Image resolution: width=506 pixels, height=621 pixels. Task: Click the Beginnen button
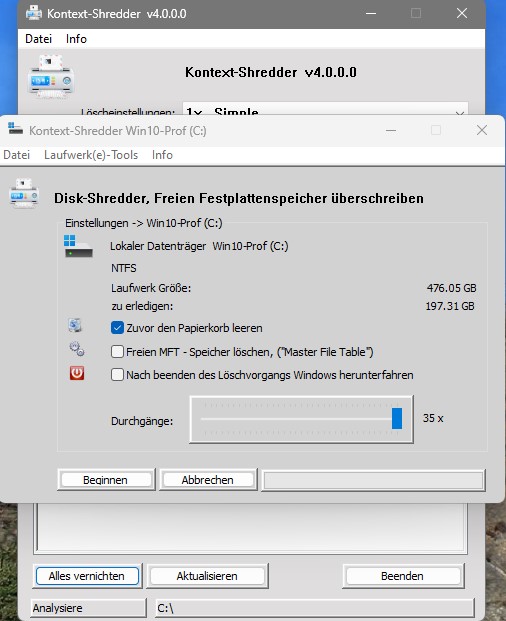pyautogui.click(x=105, y=480)
